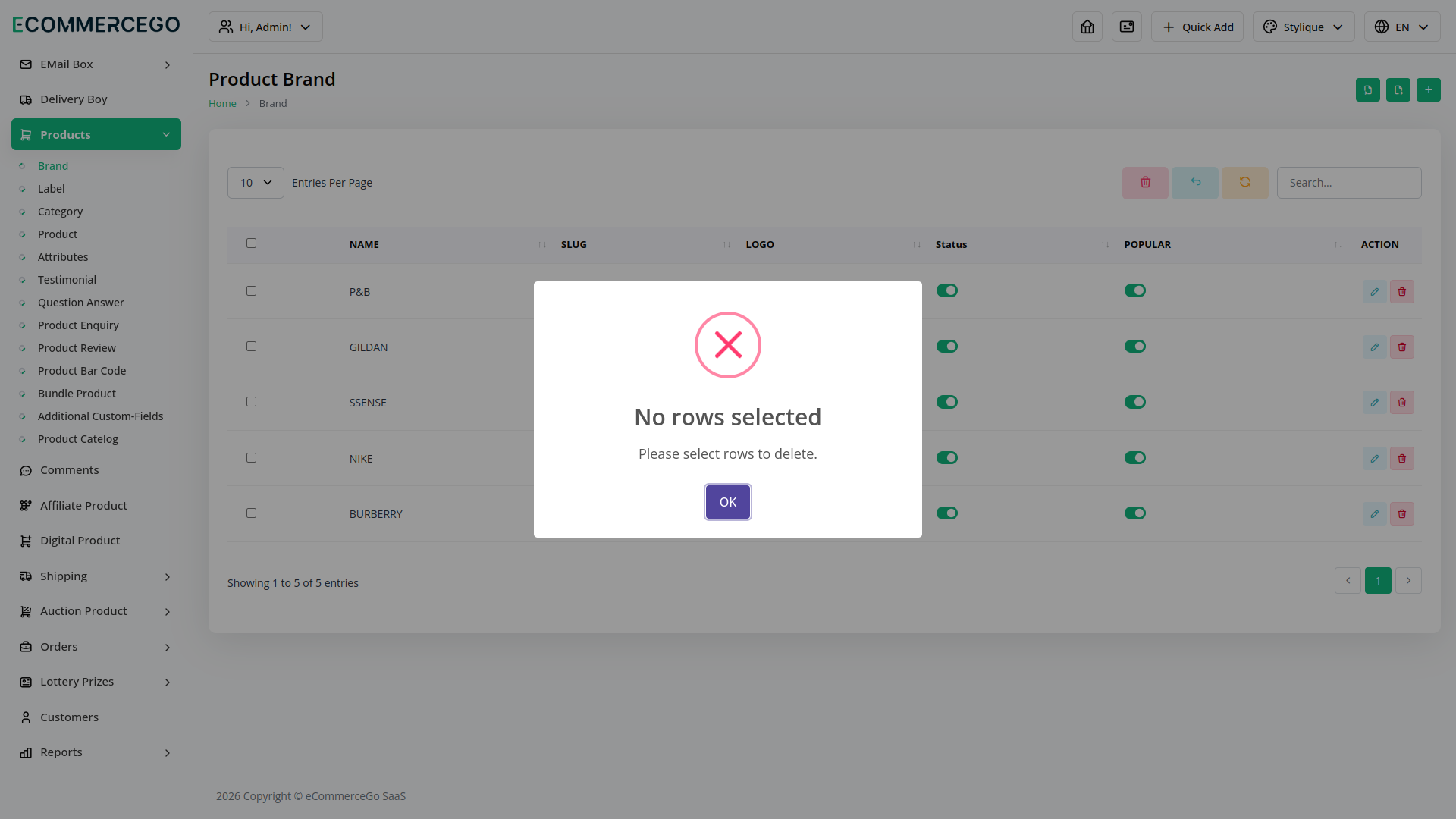Click second green file icon in header
Viewport: 1456px width, 819px height.
click(x=1398, y=90)
